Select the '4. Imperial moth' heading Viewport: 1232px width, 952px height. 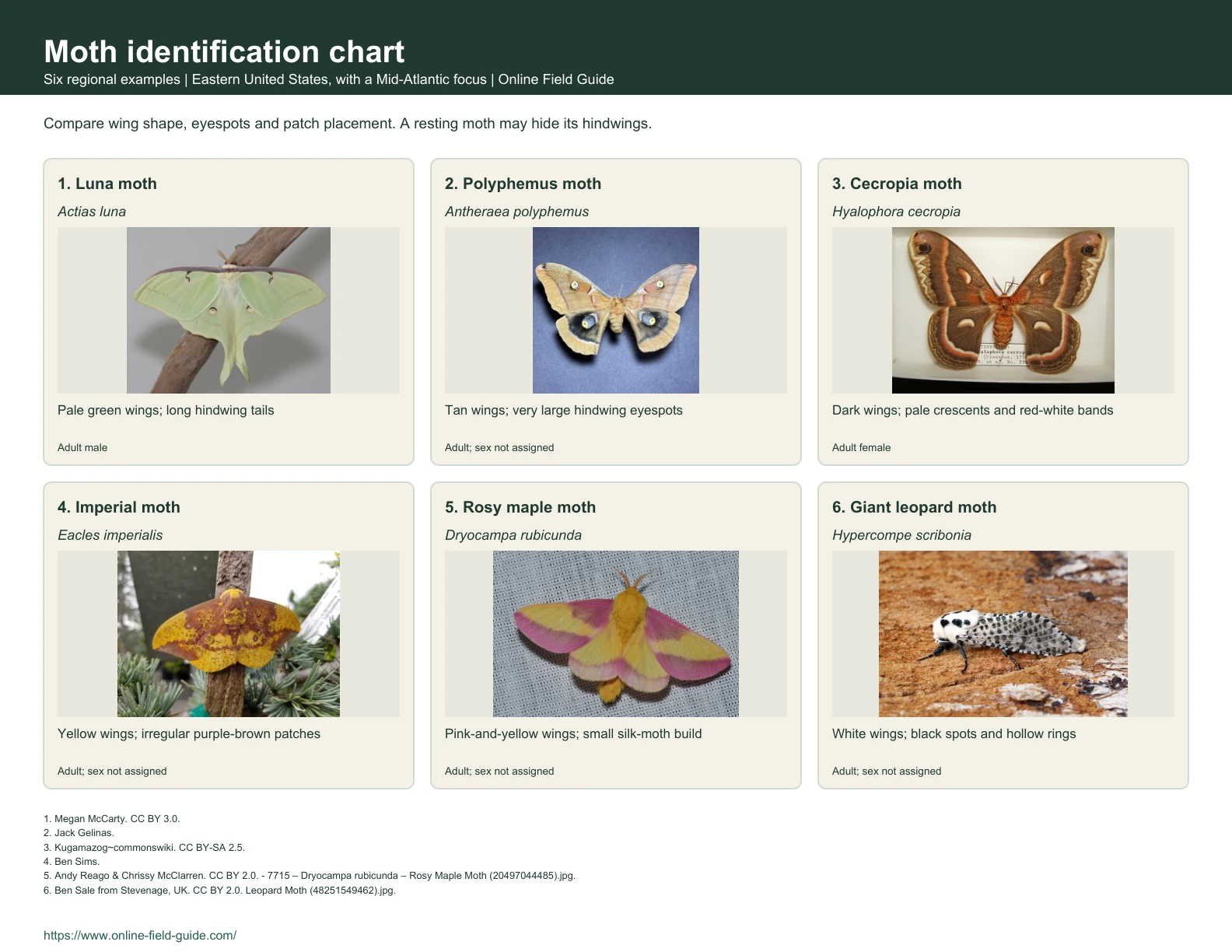pos(119,507)
